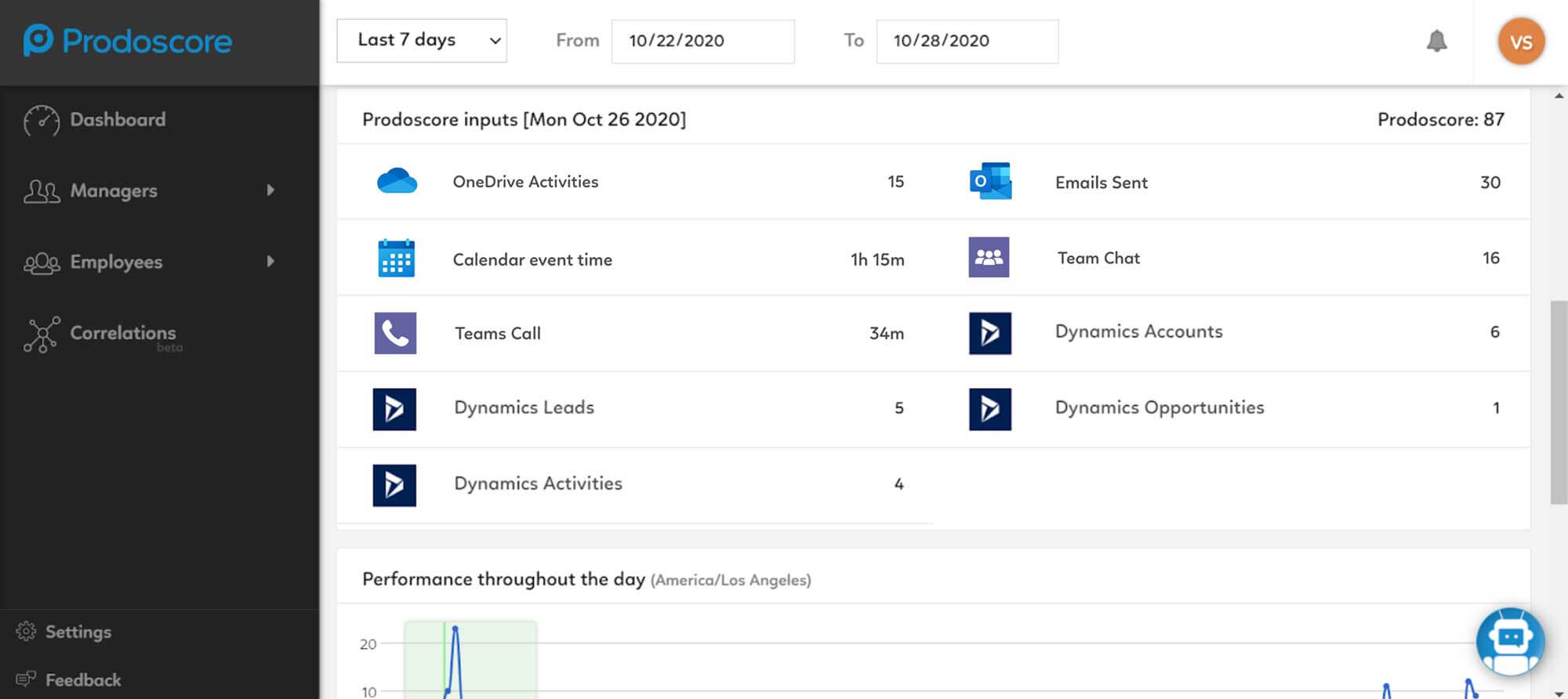Click the To date field
This screenshot has width=1568, height=699.
967,41
